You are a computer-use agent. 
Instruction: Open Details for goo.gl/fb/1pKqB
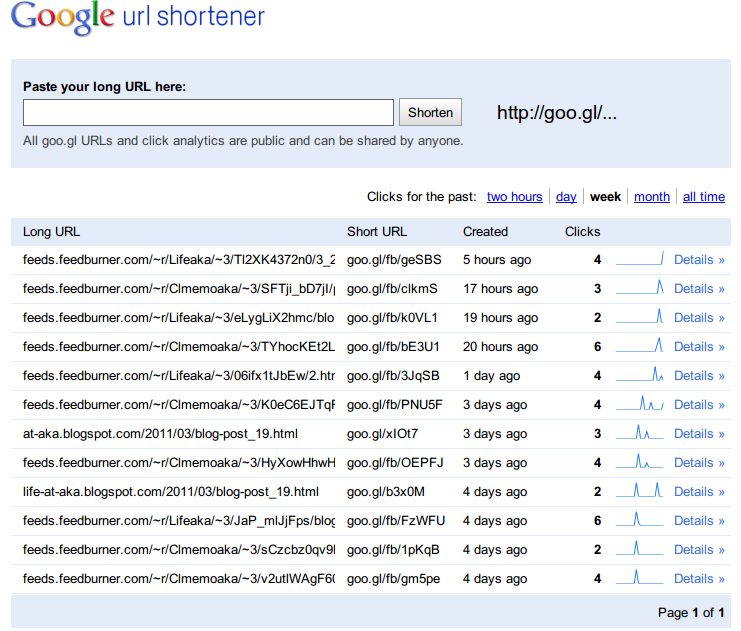tap(699, 550)
